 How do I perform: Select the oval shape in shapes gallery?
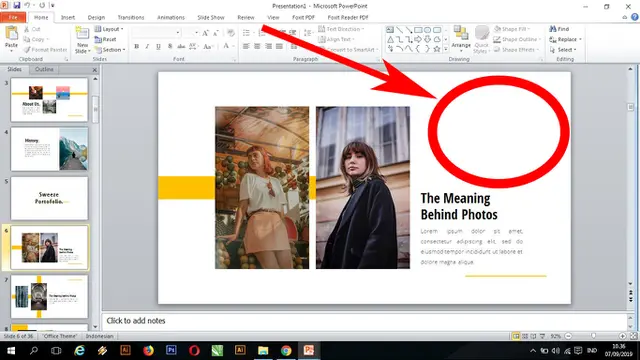[x=427, y=30]
